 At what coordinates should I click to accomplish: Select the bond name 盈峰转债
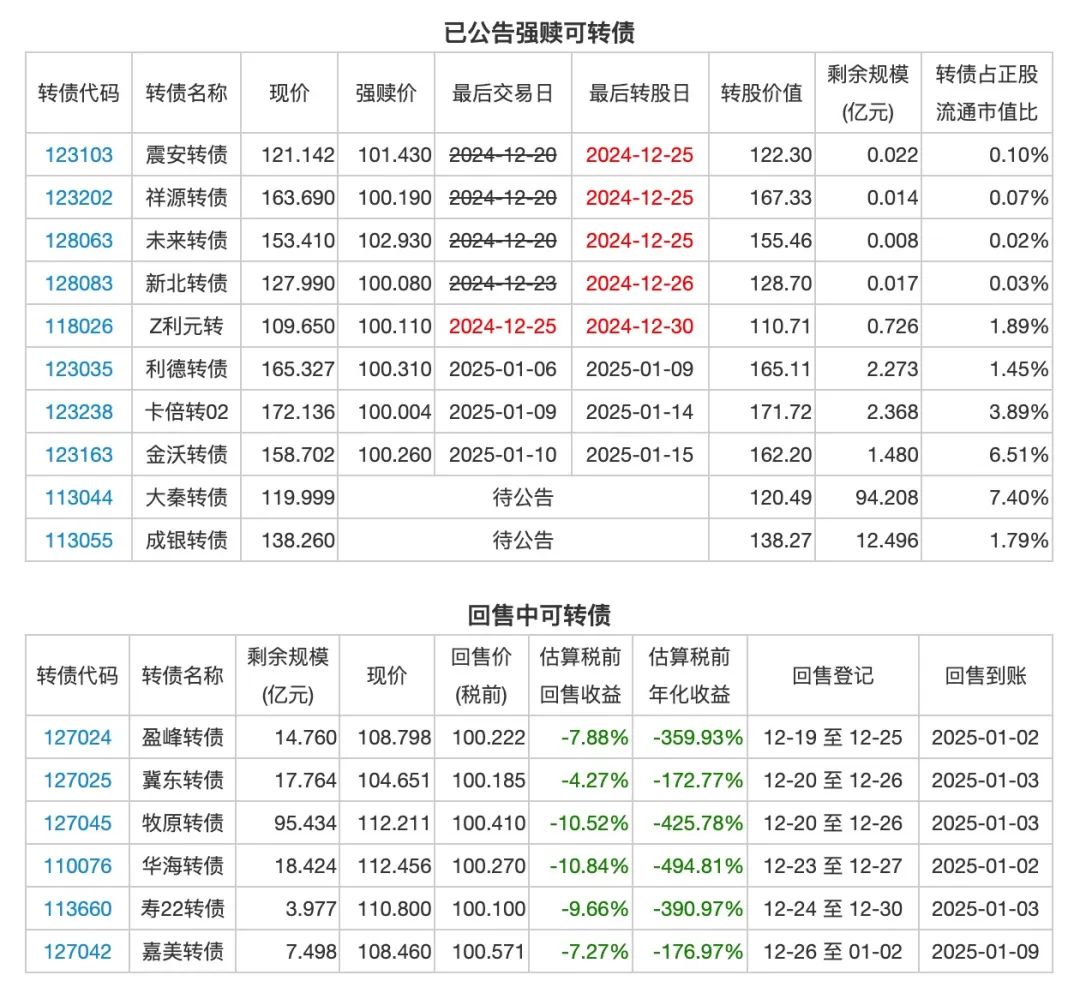183,738
